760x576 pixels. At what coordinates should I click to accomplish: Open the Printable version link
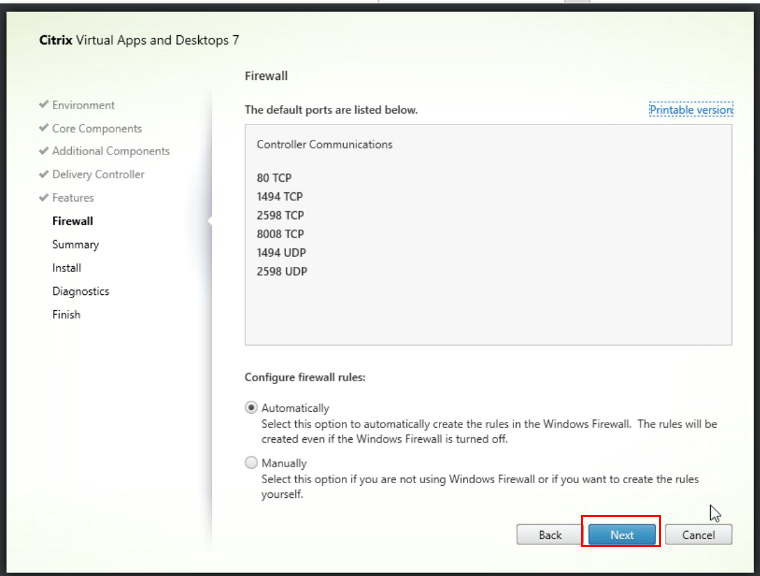(x=691, y=110)
